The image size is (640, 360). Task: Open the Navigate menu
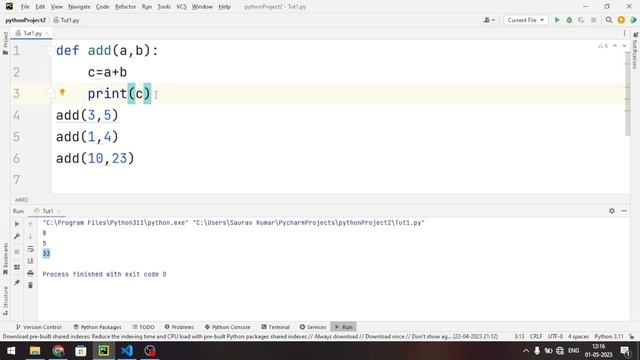79,7
